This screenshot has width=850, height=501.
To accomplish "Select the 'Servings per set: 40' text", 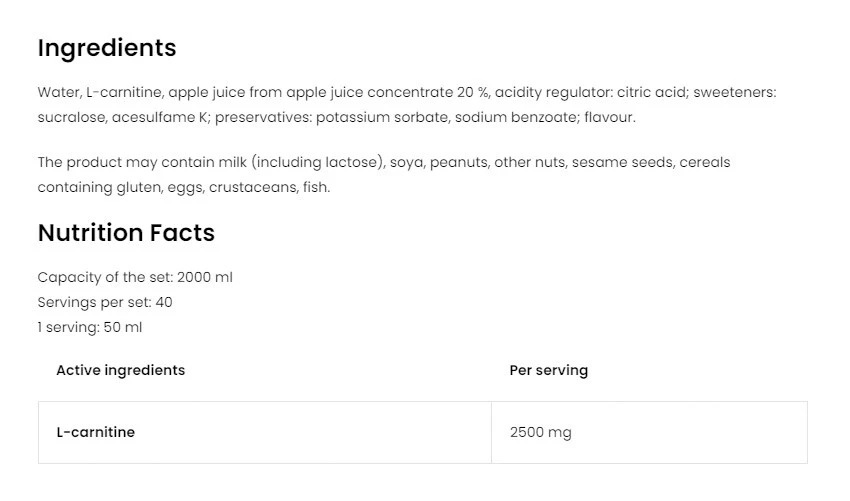I will point(105,302).
